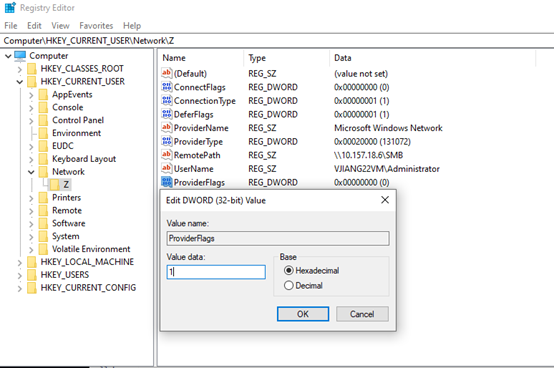
Task: Expand the Printers key
Action: tap(31, 198)
